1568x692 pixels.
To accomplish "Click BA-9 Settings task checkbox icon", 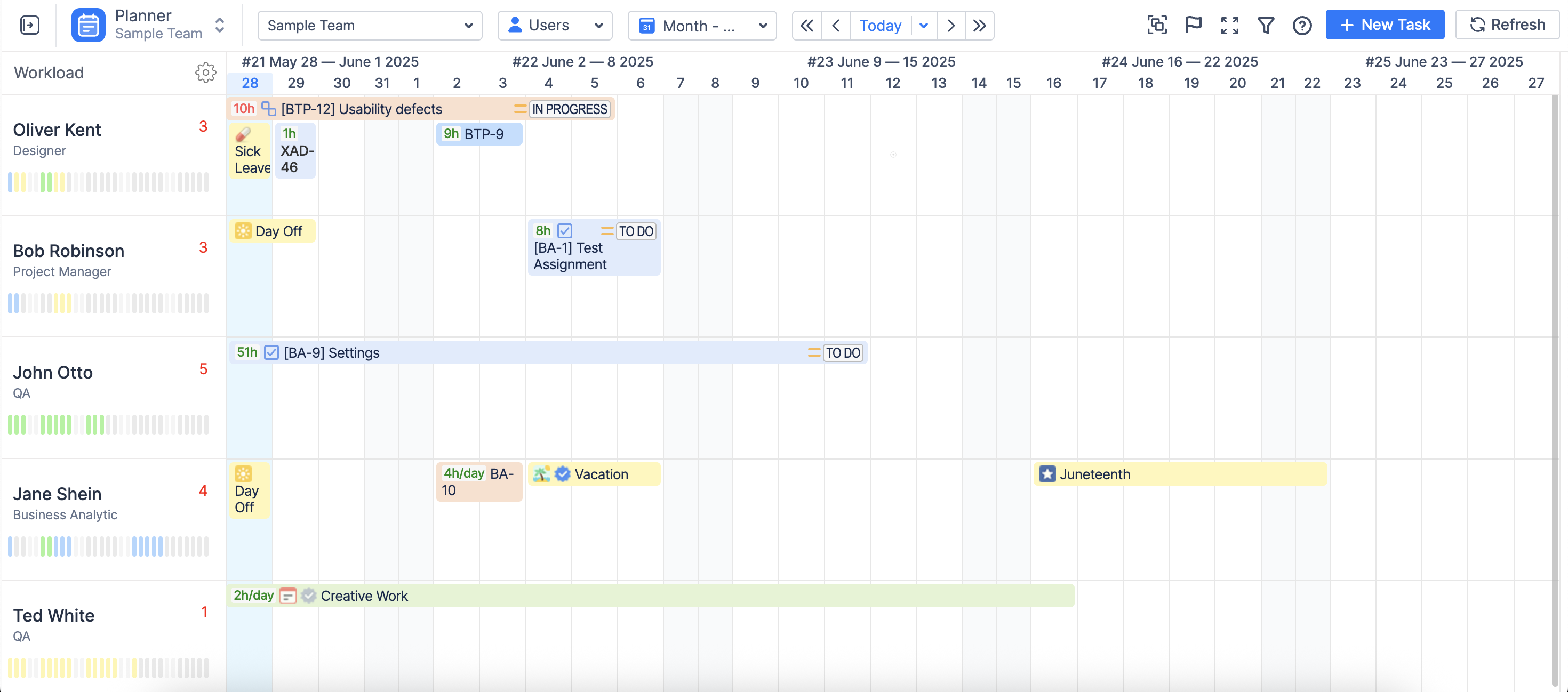I will (271, 352).
